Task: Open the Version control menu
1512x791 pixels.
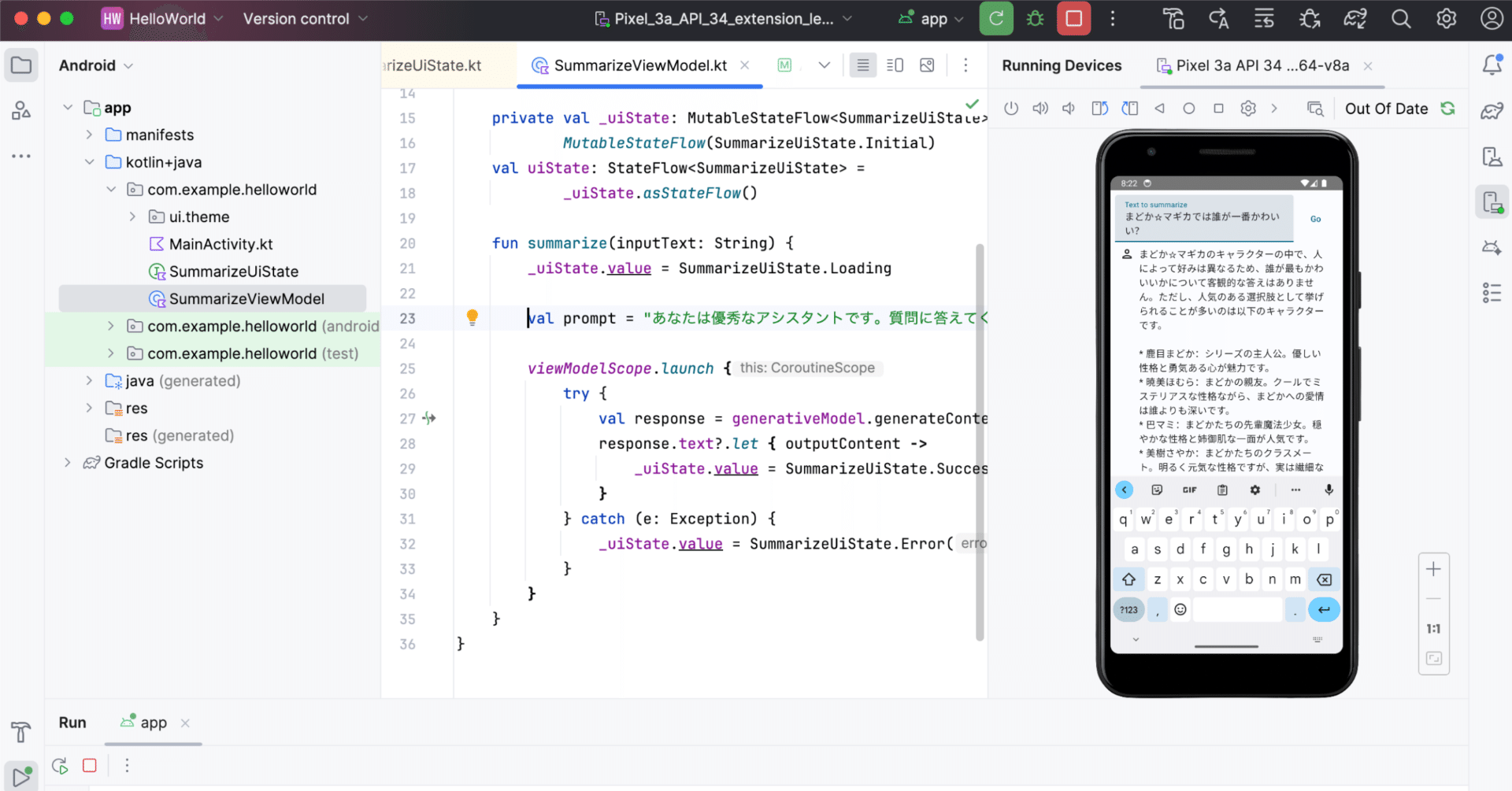Action: pos(303,19)
